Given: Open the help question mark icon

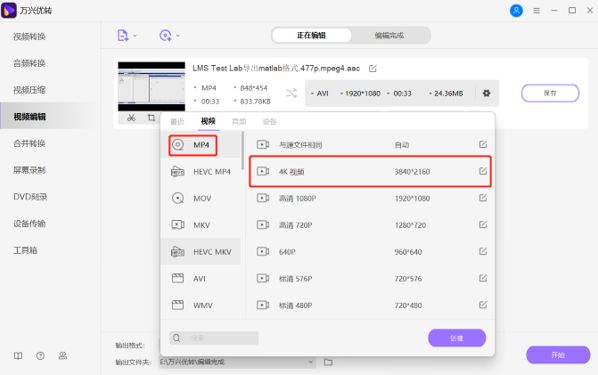Looking at the screenshot, I should (40, 356).
